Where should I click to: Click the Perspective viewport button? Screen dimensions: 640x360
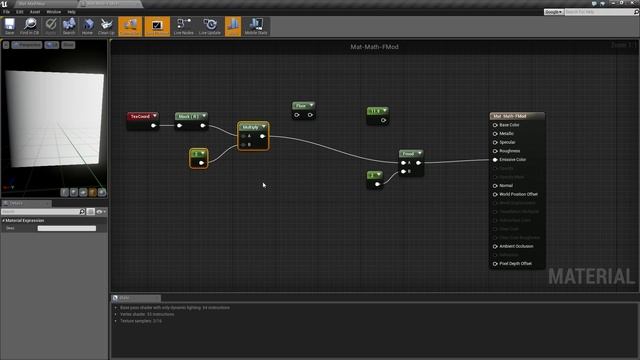(x=27, y=45)
